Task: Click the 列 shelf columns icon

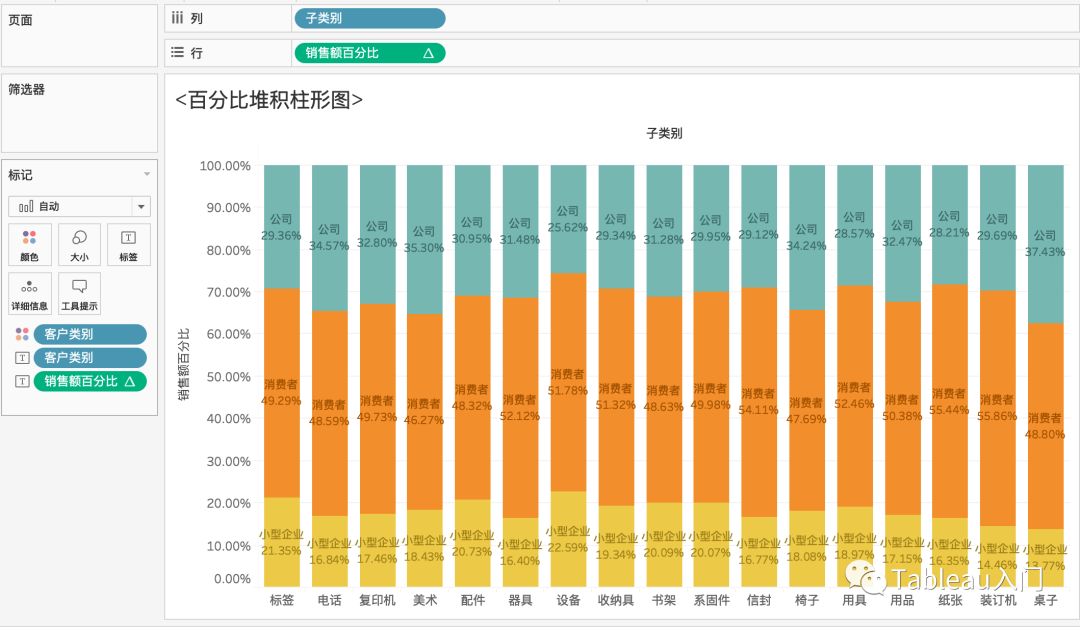Action: (x=176, y=18)
